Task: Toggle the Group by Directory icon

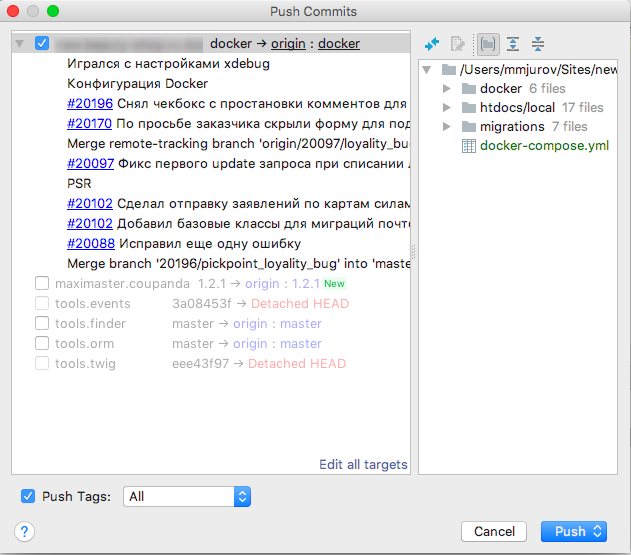Action: click(487, 44)
